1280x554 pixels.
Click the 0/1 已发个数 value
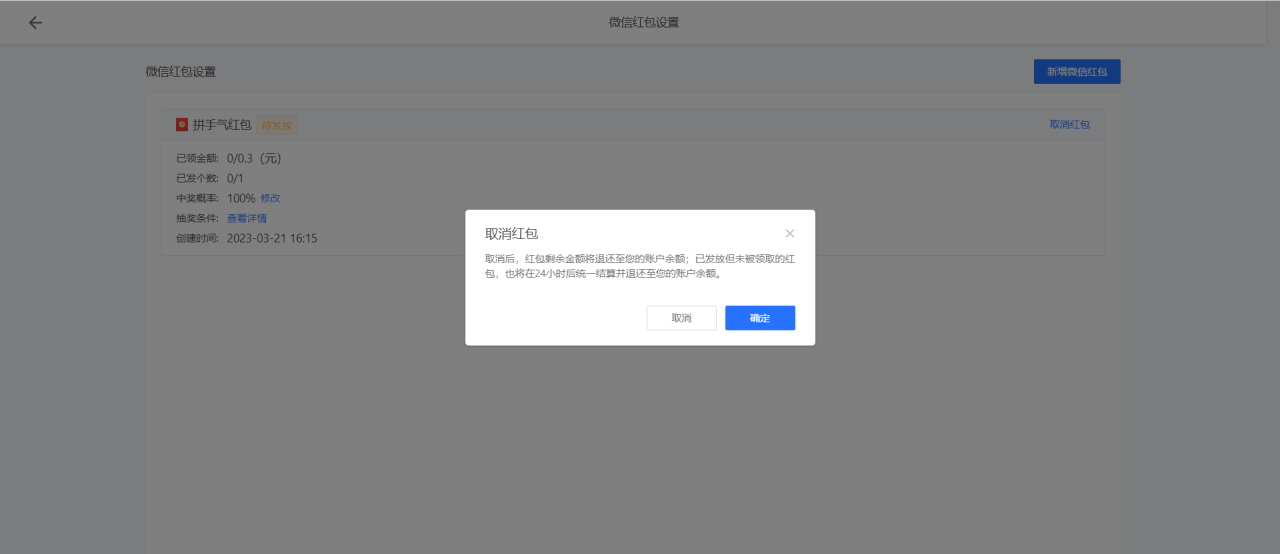tap(235, 178)
